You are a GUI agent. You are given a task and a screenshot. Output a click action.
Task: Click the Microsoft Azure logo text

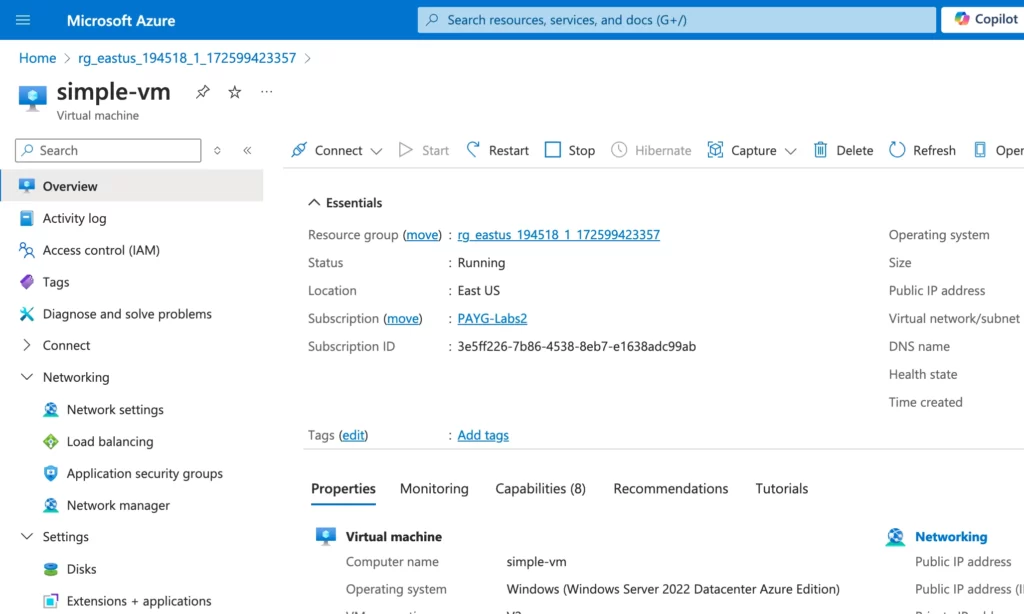pos(121,20)
